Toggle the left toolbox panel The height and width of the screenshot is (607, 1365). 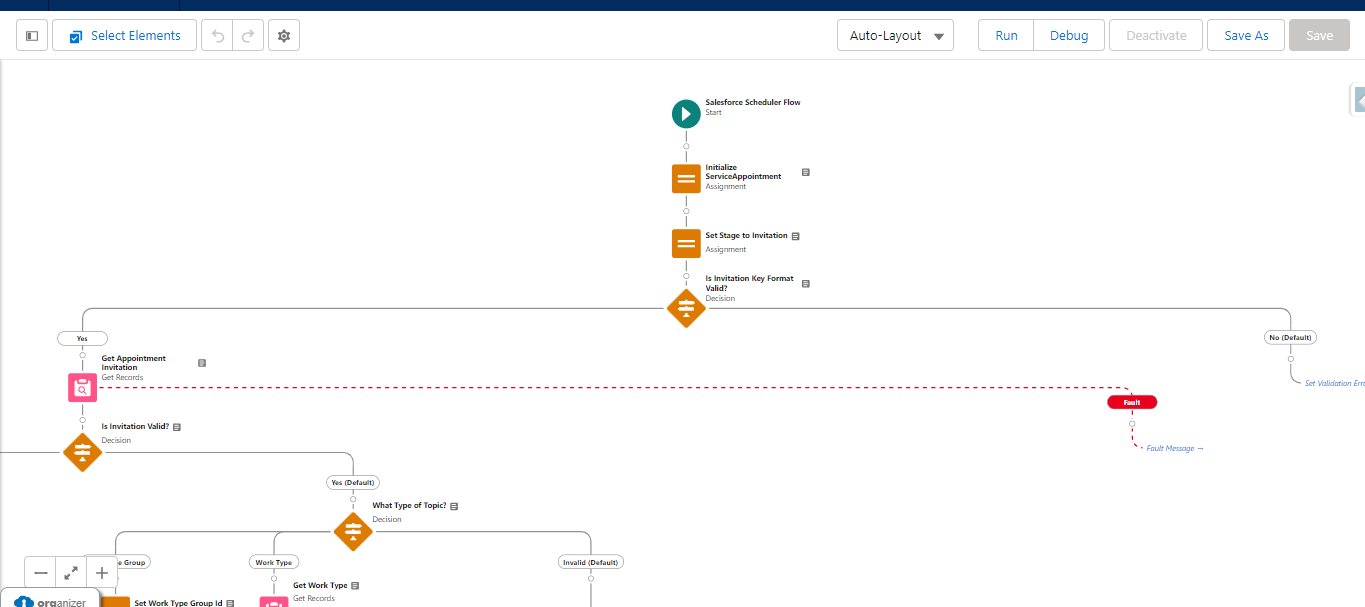tap(32, 36)
